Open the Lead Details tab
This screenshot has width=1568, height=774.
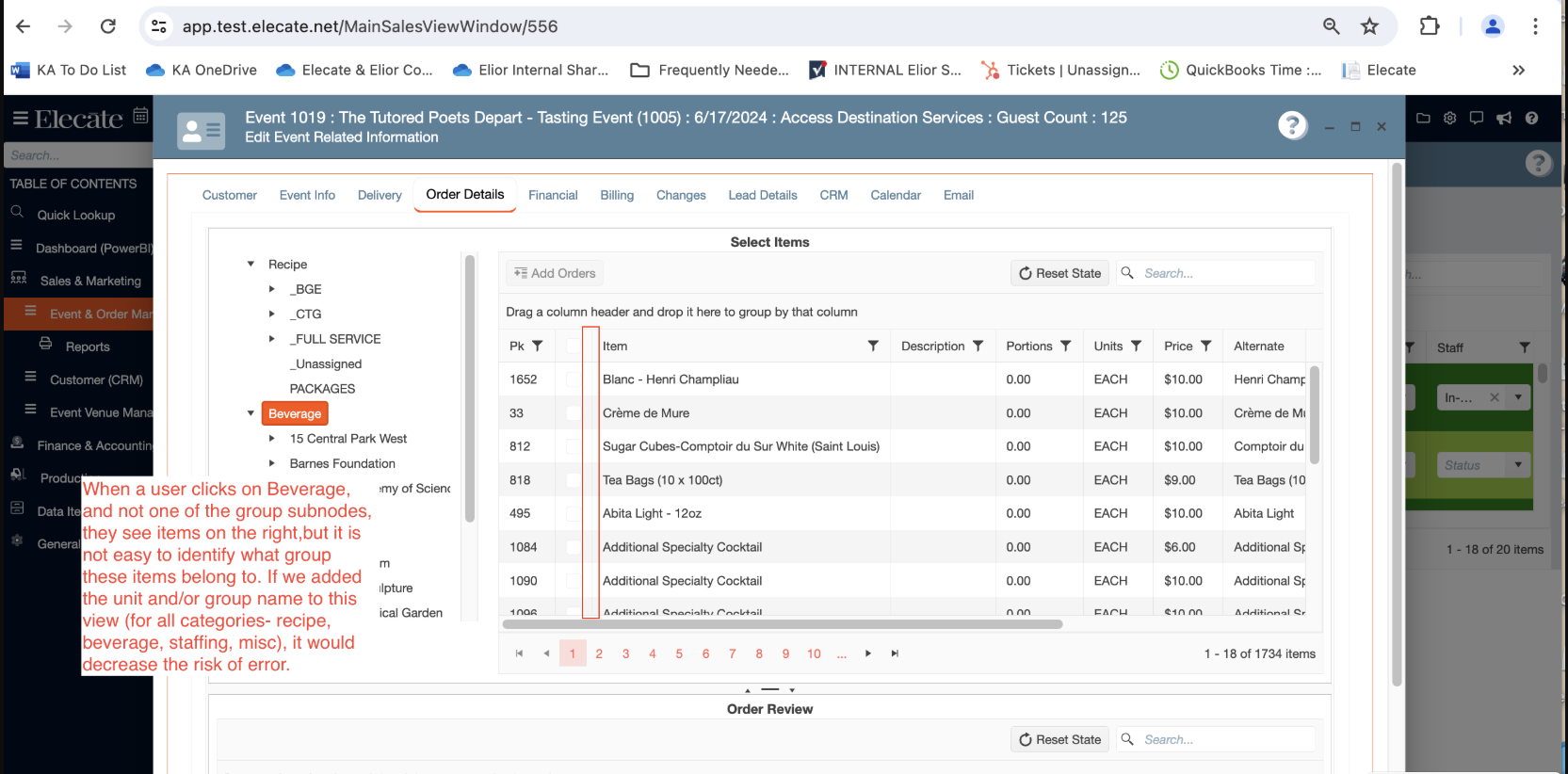[762, 195]
